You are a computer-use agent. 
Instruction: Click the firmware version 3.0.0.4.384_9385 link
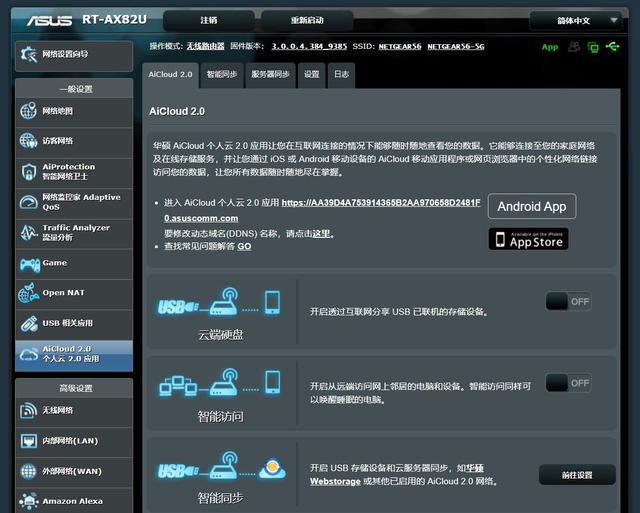309,47
